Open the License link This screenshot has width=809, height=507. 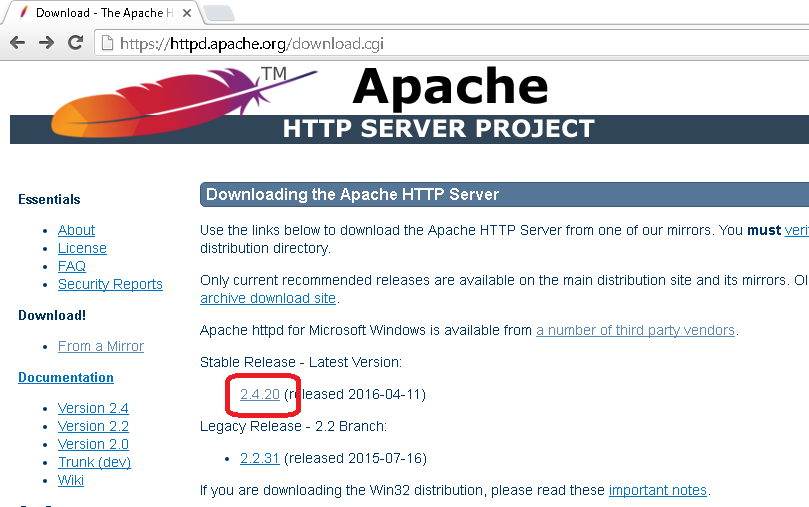coord(82,248)
